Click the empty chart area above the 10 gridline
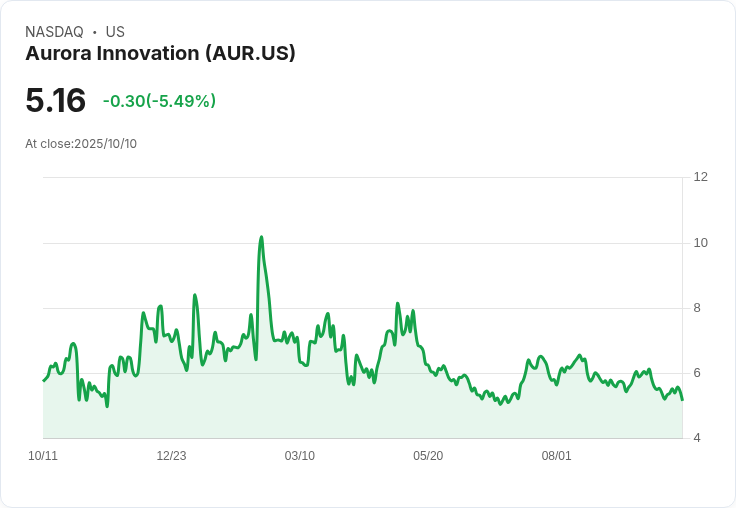 (450, 210)
